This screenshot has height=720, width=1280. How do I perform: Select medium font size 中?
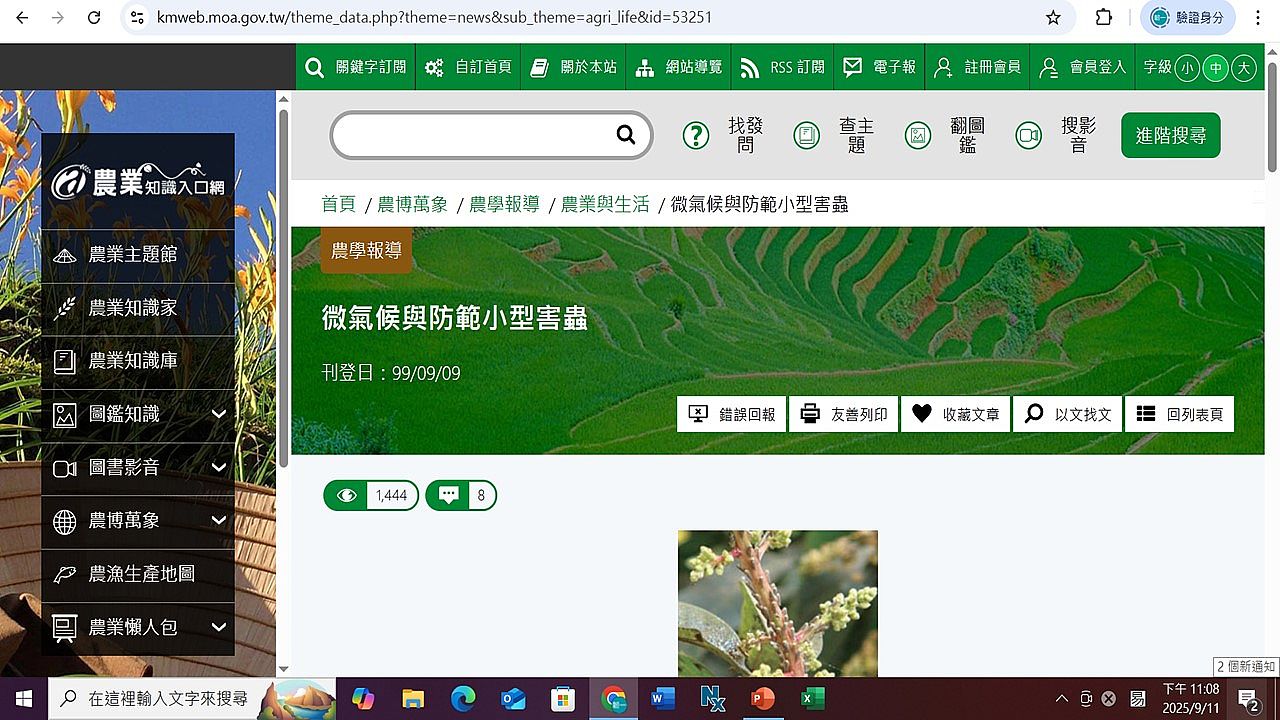click(1215, 67)
